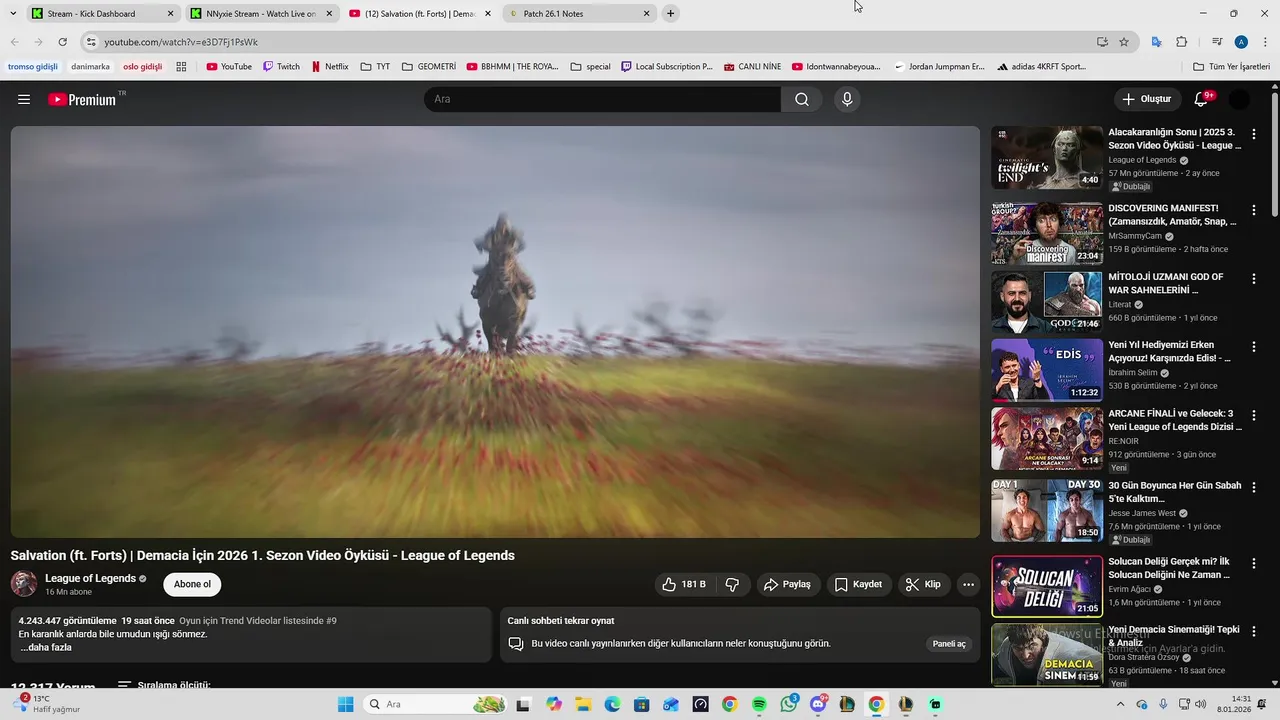Click the YouTube search field 'Ara'
Screen dimensions: 1280x720
tap(602, 99)
